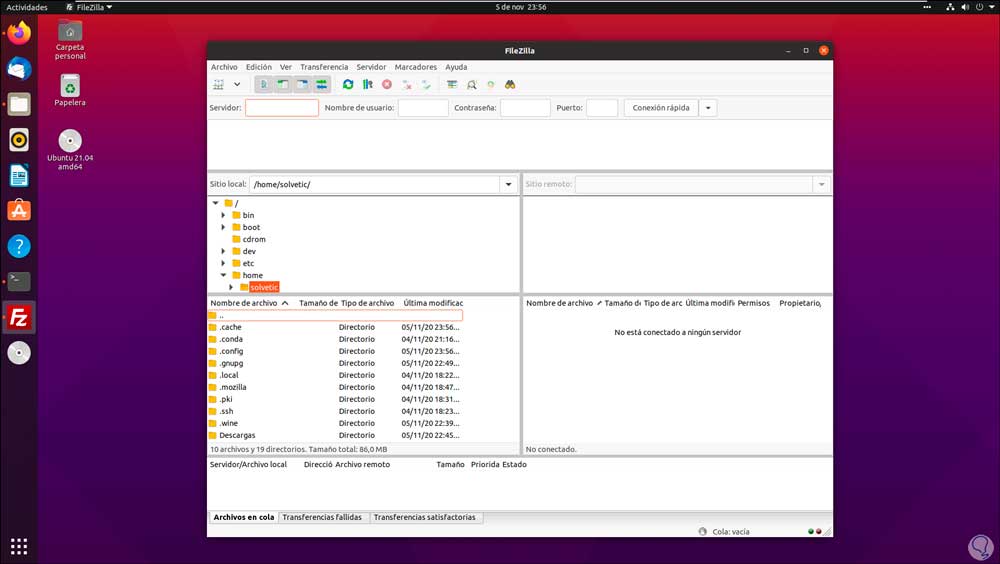Click activity indicator lights in status bar
The image size is (1000, 564).
click(x=814, y=531)
